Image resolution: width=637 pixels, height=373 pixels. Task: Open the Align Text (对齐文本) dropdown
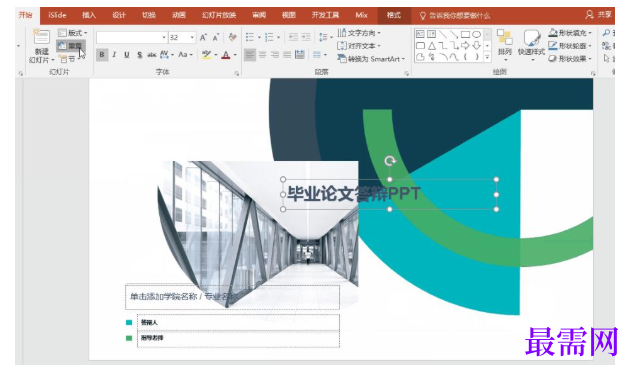pos(359,46)
